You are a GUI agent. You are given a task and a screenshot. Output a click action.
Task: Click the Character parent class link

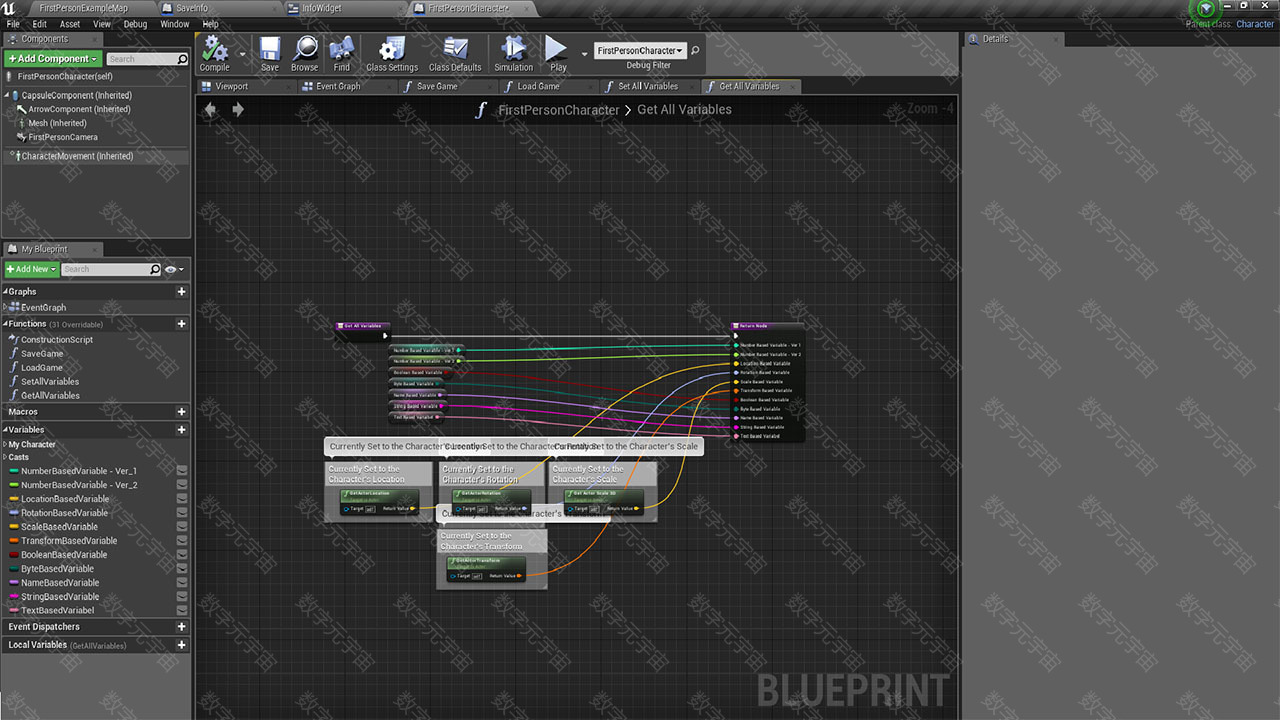click(1255, 24)
